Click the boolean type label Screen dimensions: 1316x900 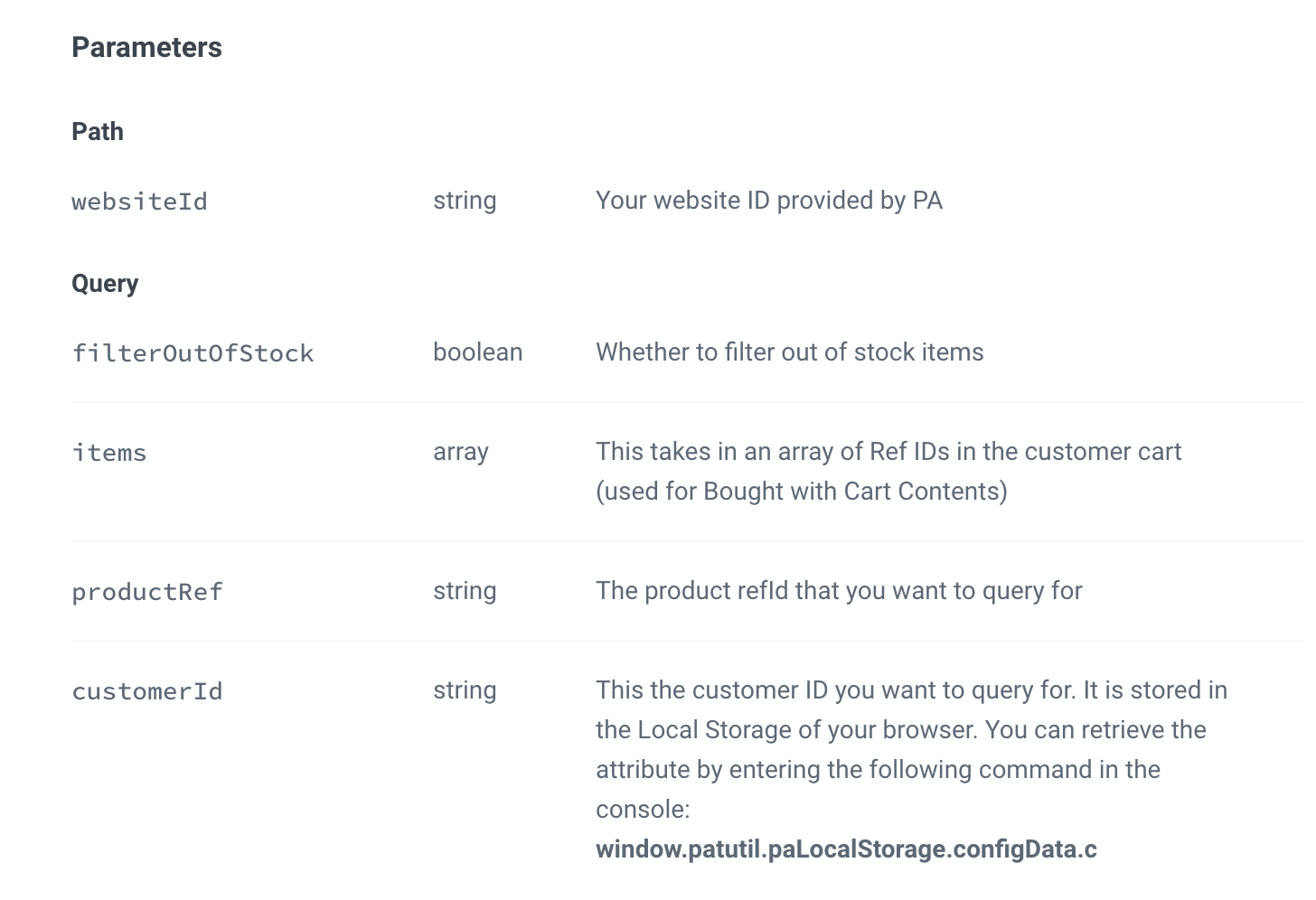(x=477, y=352)
